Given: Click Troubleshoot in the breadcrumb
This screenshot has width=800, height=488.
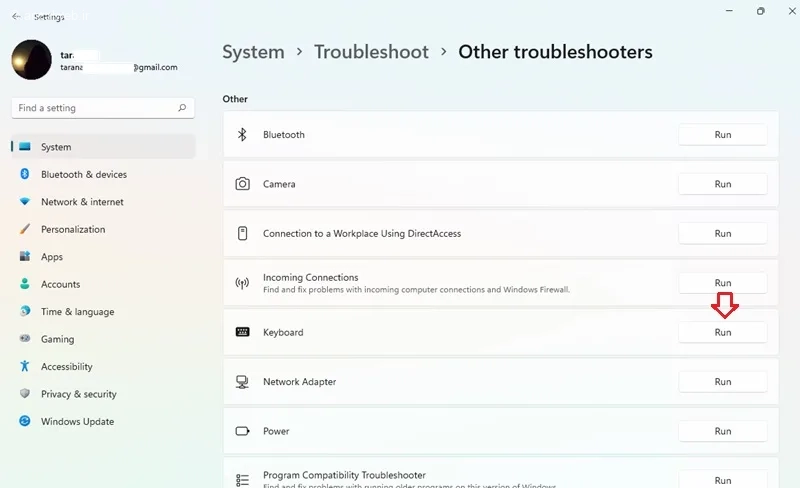Looking at the screenshot, I should coord(371,52).
